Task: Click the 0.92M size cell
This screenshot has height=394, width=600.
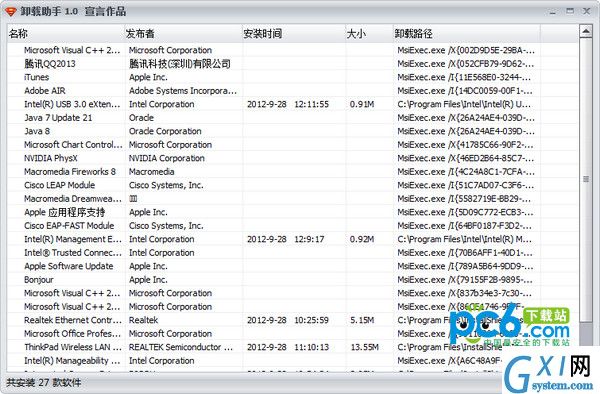Action: click(362, 239)
